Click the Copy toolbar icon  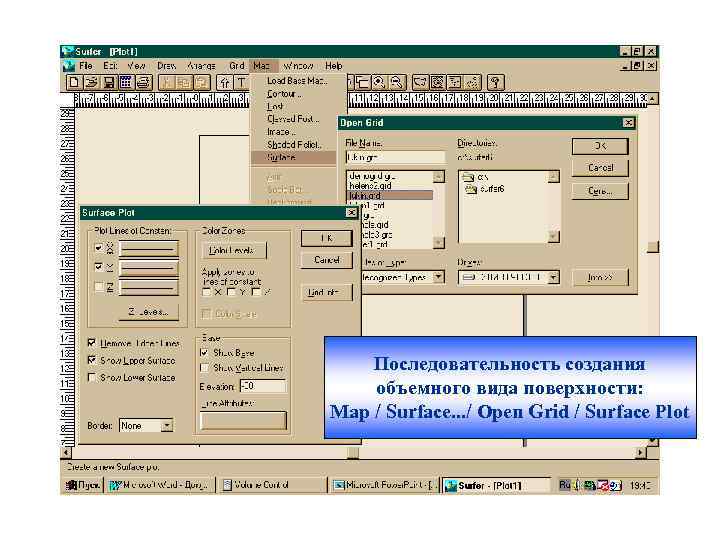click(184, 83)
